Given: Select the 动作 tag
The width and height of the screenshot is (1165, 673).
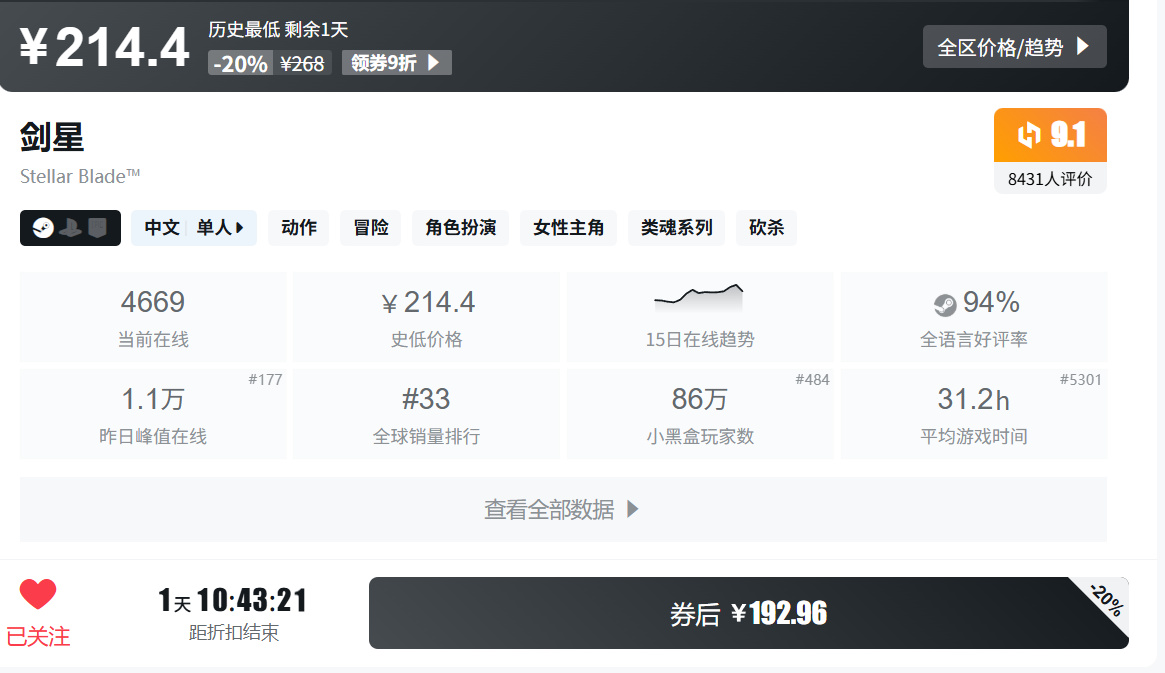Looking at the screenshot, I should tap(299, 228).
